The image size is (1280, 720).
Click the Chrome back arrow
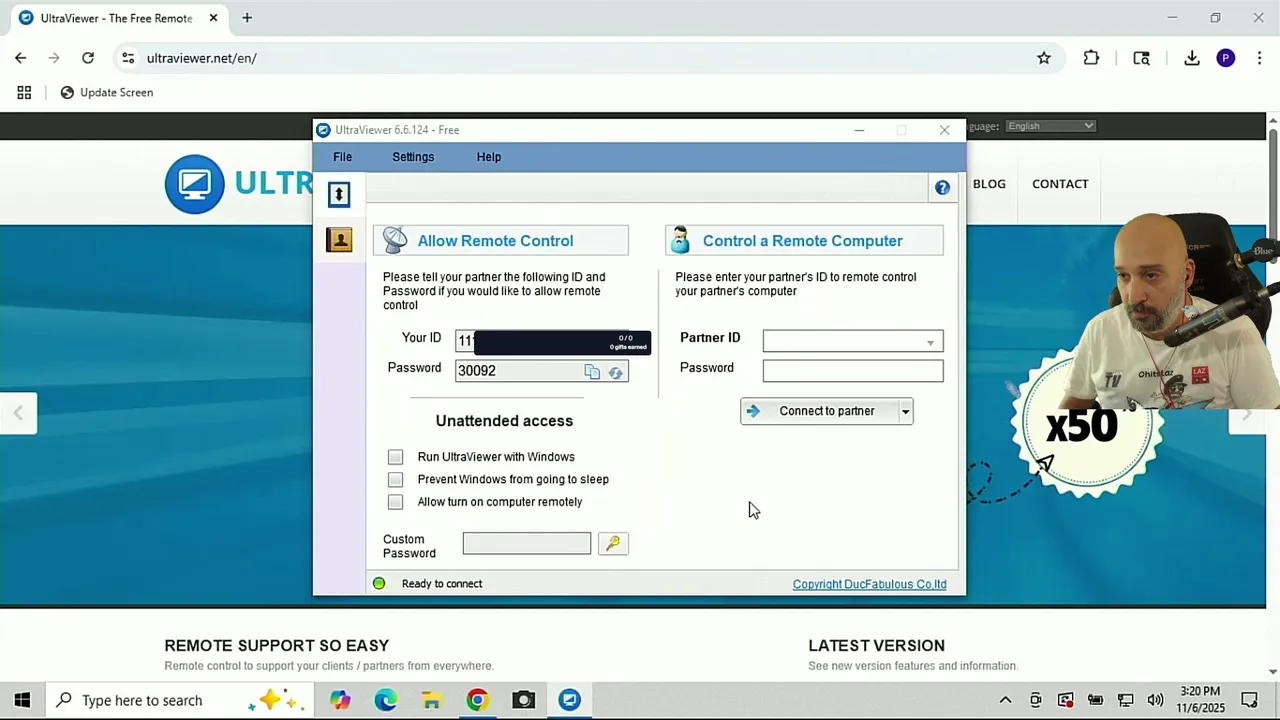pos(20,58)
